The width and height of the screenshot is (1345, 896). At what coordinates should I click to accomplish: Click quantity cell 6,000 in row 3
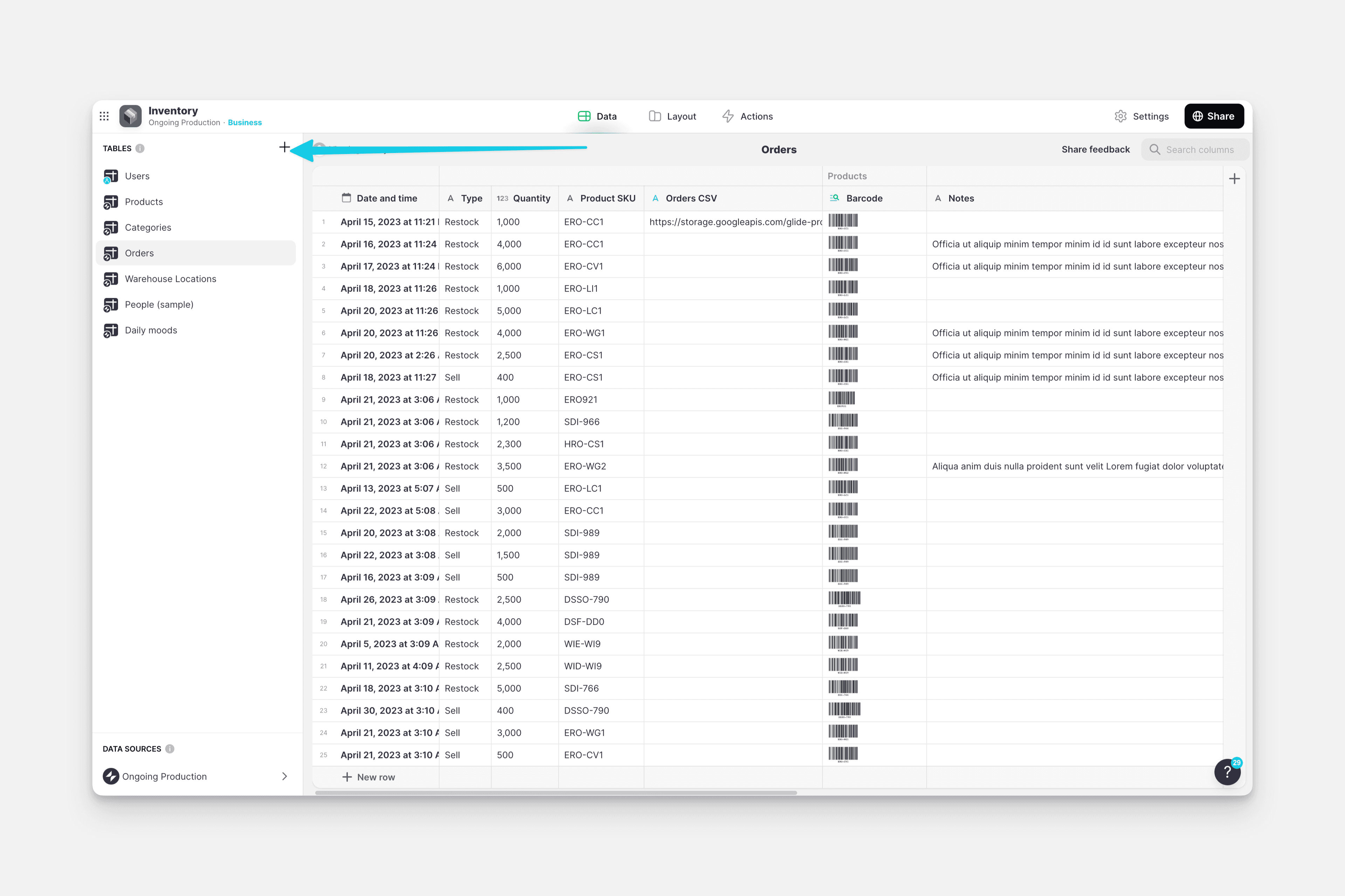[x=525, y=266]
